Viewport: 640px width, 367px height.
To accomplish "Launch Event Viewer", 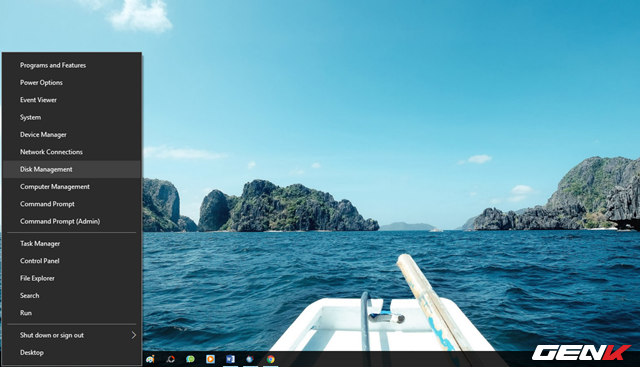I will tap(72, 100).
